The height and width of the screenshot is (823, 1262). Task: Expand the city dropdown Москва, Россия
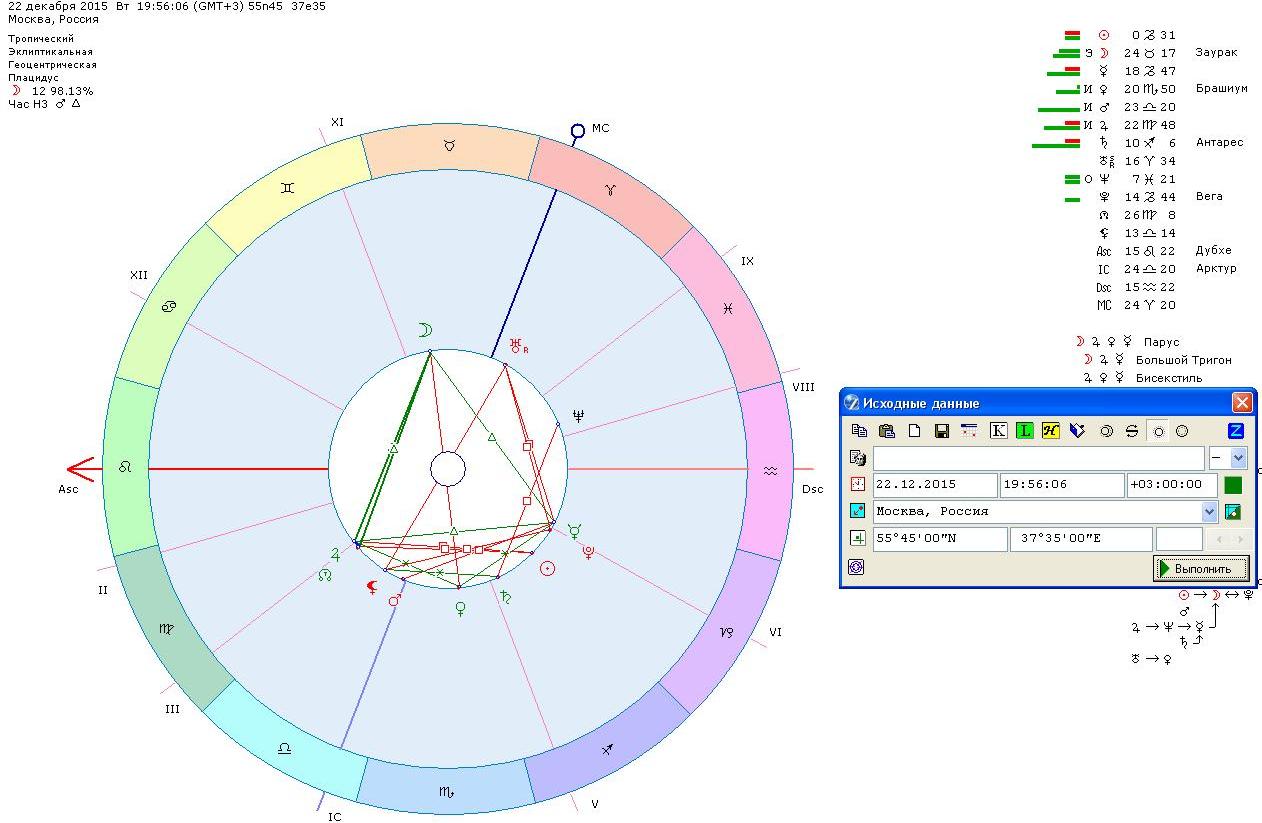tap(1209, 512)
